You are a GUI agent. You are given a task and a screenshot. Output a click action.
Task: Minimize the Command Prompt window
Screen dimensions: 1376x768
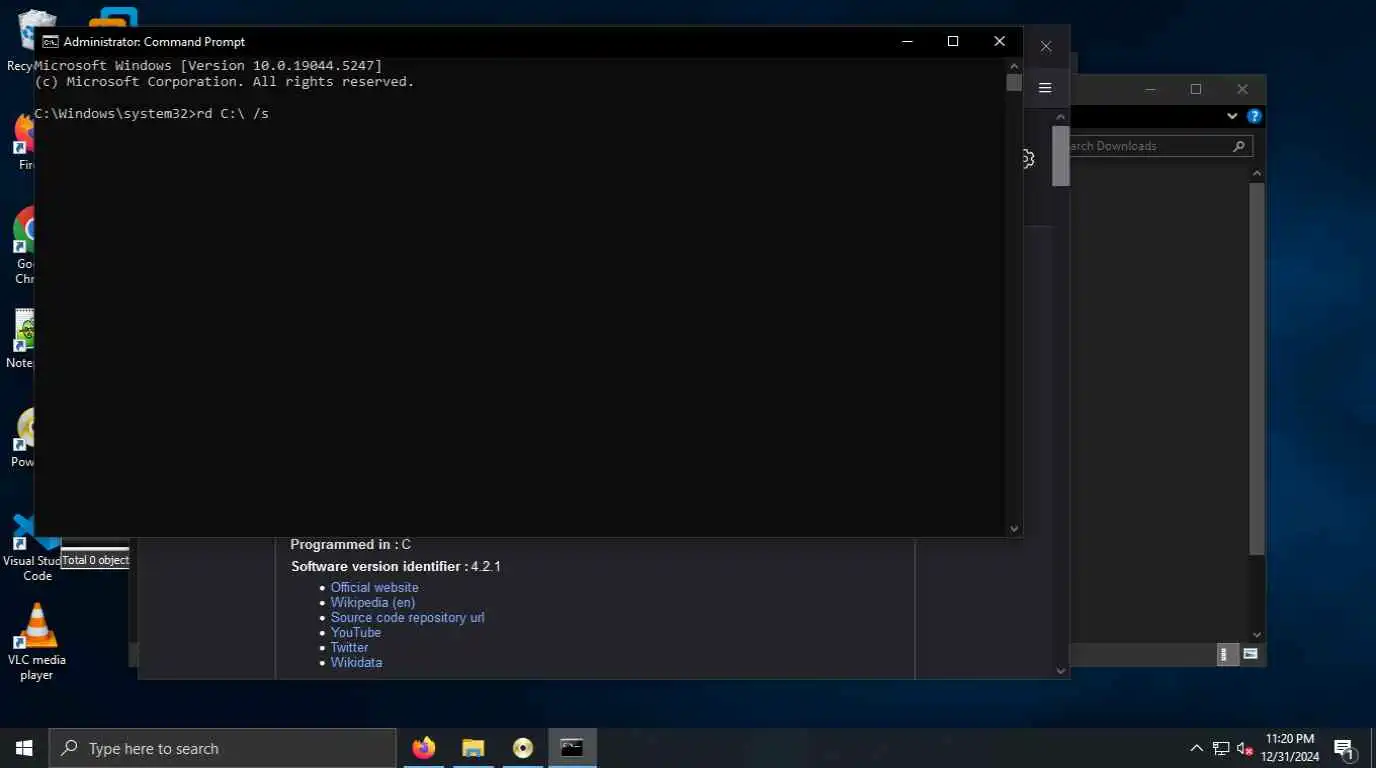(x=907, y=41)
